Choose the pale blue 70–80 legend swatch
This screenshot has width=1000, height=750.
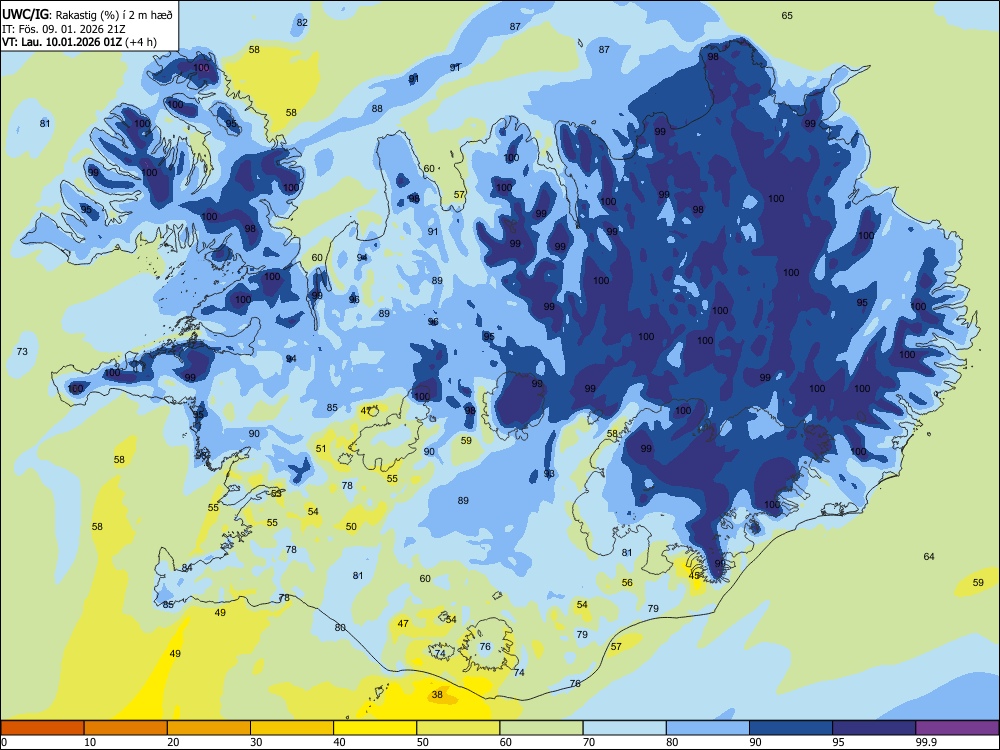624,728
